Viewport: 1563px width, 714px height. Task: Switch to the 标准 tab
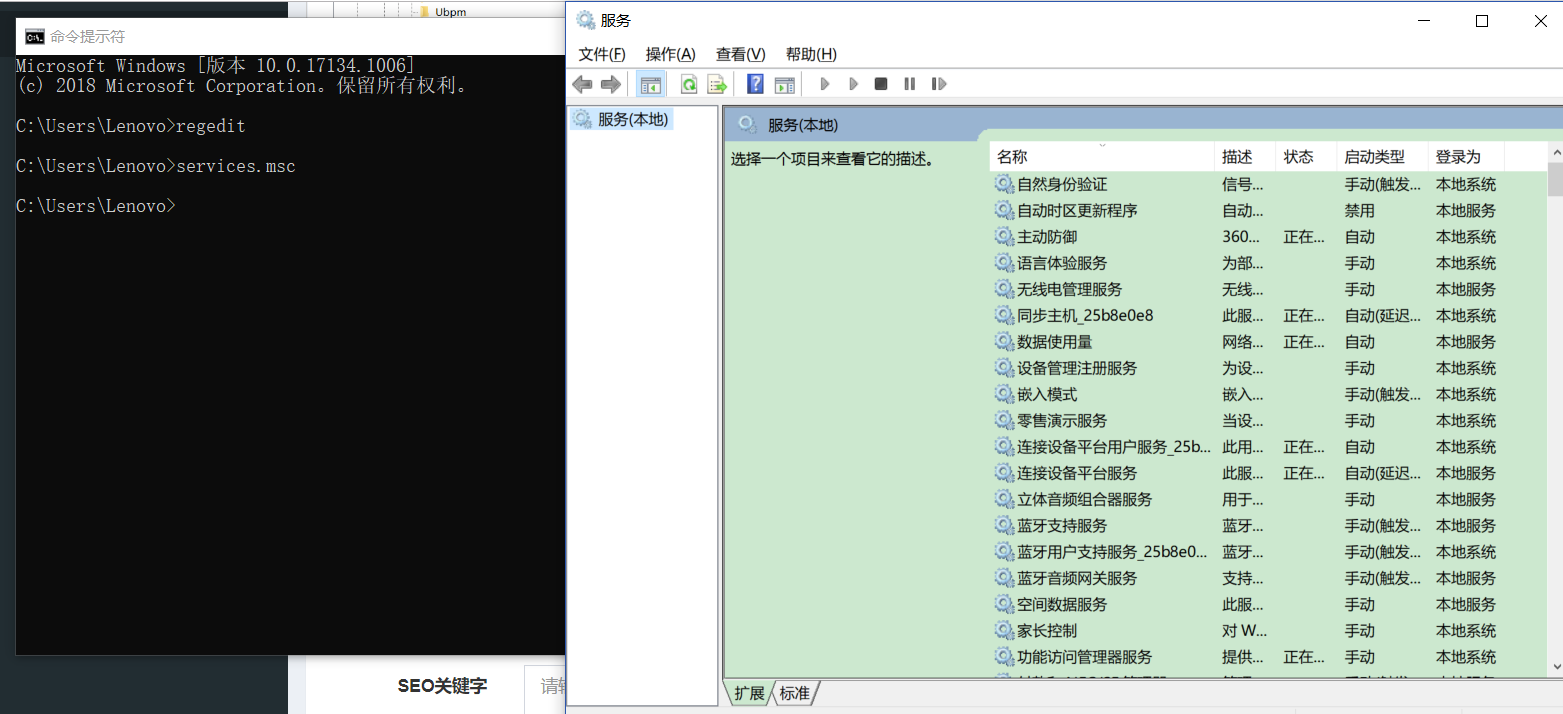[x=795, y=693]
